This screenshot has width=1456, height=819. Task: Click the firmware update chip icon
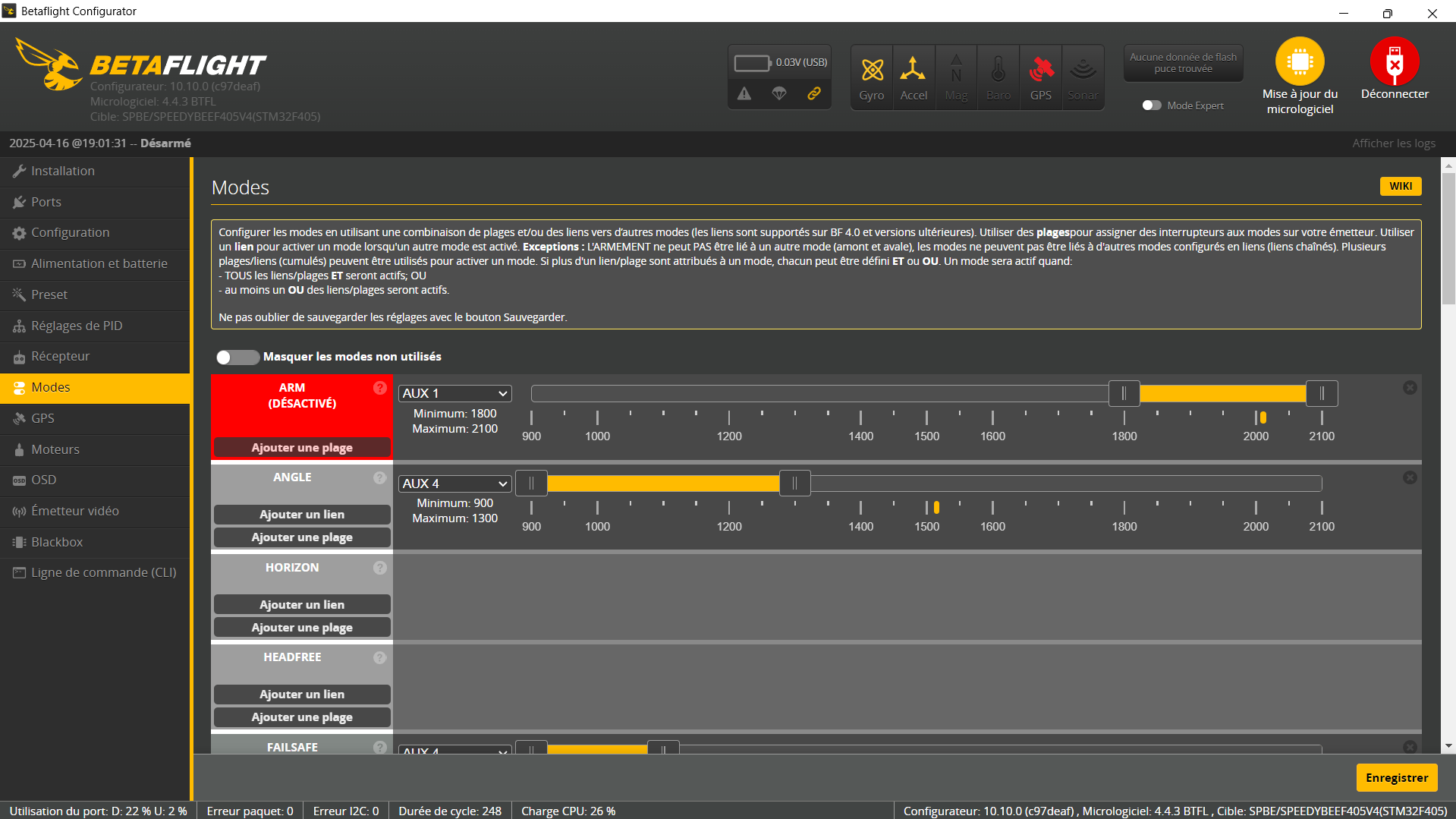1299,62
